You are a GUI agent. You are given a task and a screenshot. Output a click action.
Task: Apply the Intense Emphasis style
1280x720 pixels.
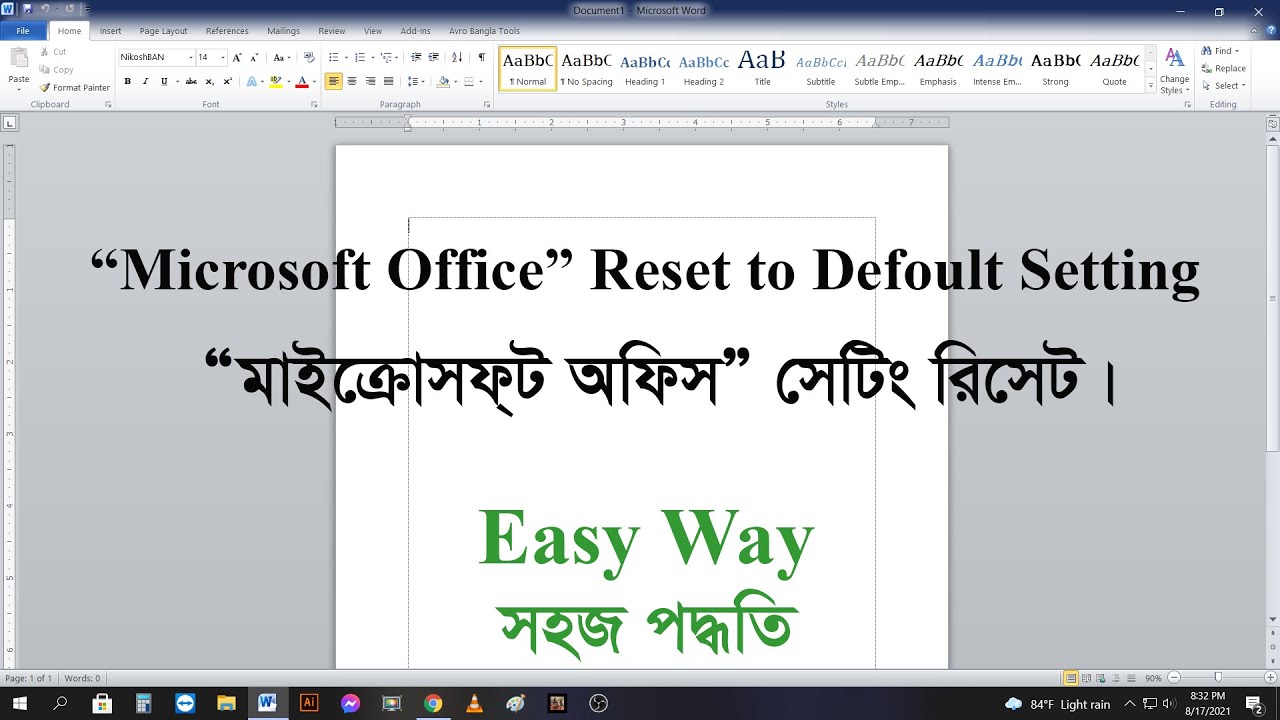pos(997,69)
